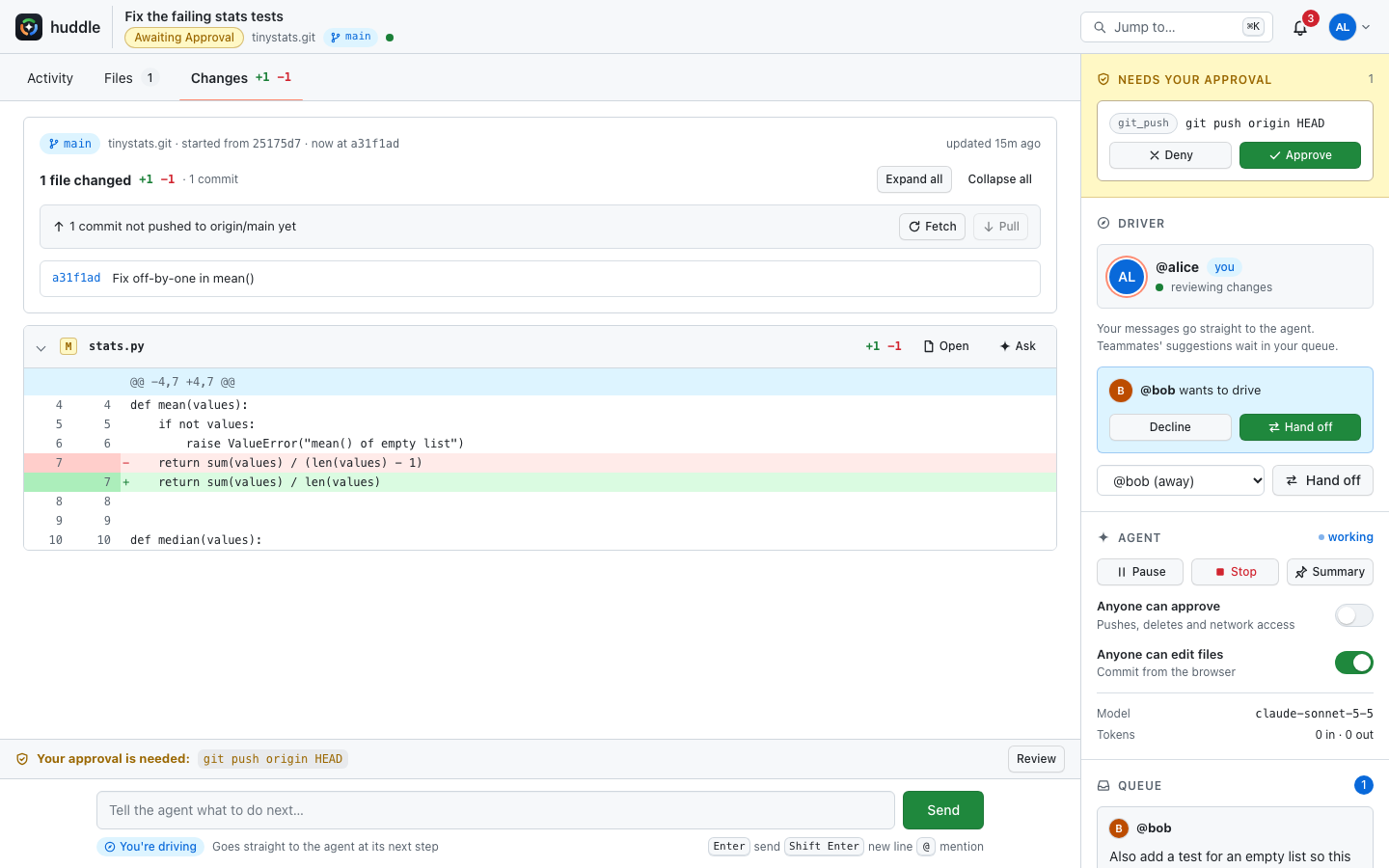
Task: Send the message to the agent
Action: click(x=943, y=810)
